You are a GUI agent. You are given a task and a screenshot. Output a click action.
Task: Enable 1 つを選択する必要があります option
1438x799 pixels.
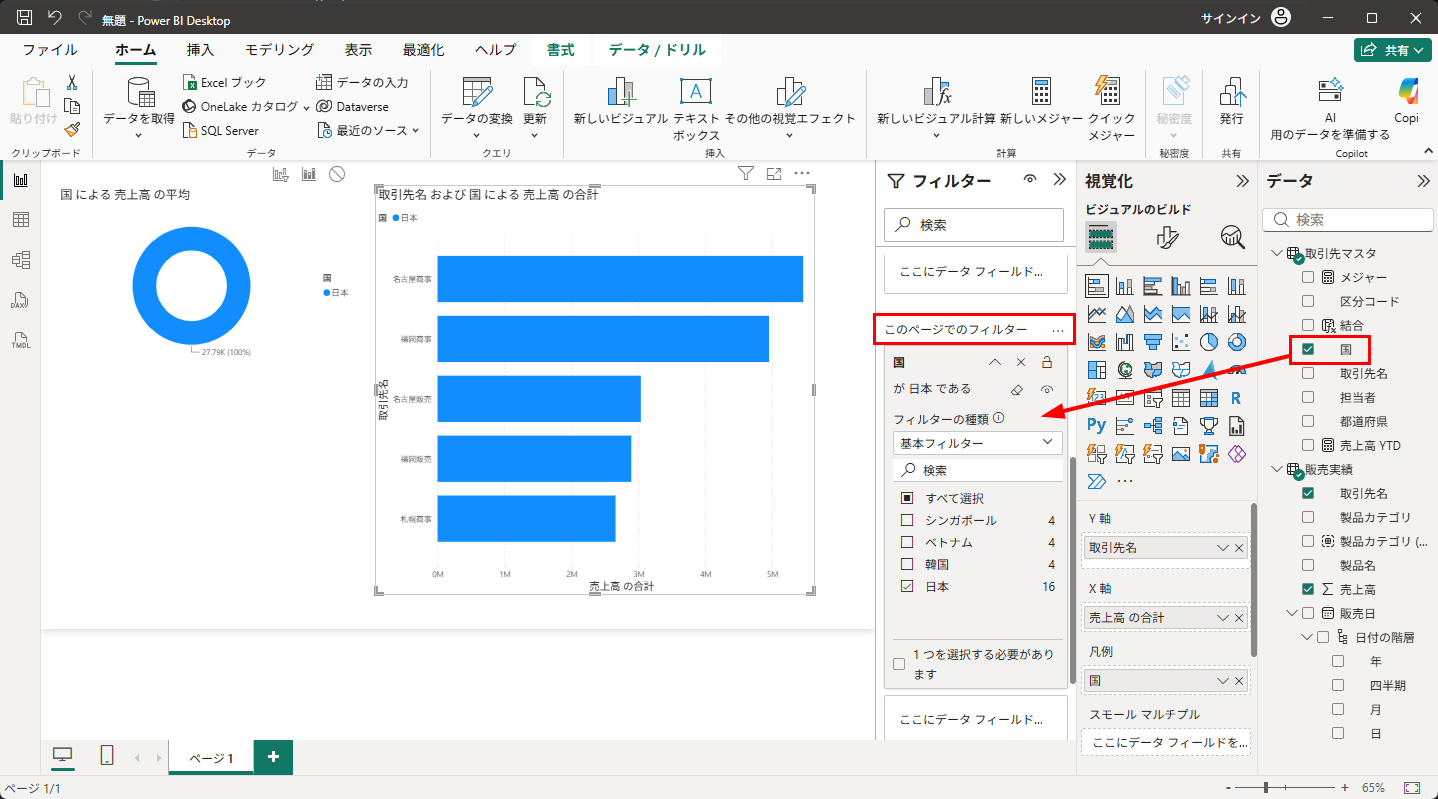[899, 664]
